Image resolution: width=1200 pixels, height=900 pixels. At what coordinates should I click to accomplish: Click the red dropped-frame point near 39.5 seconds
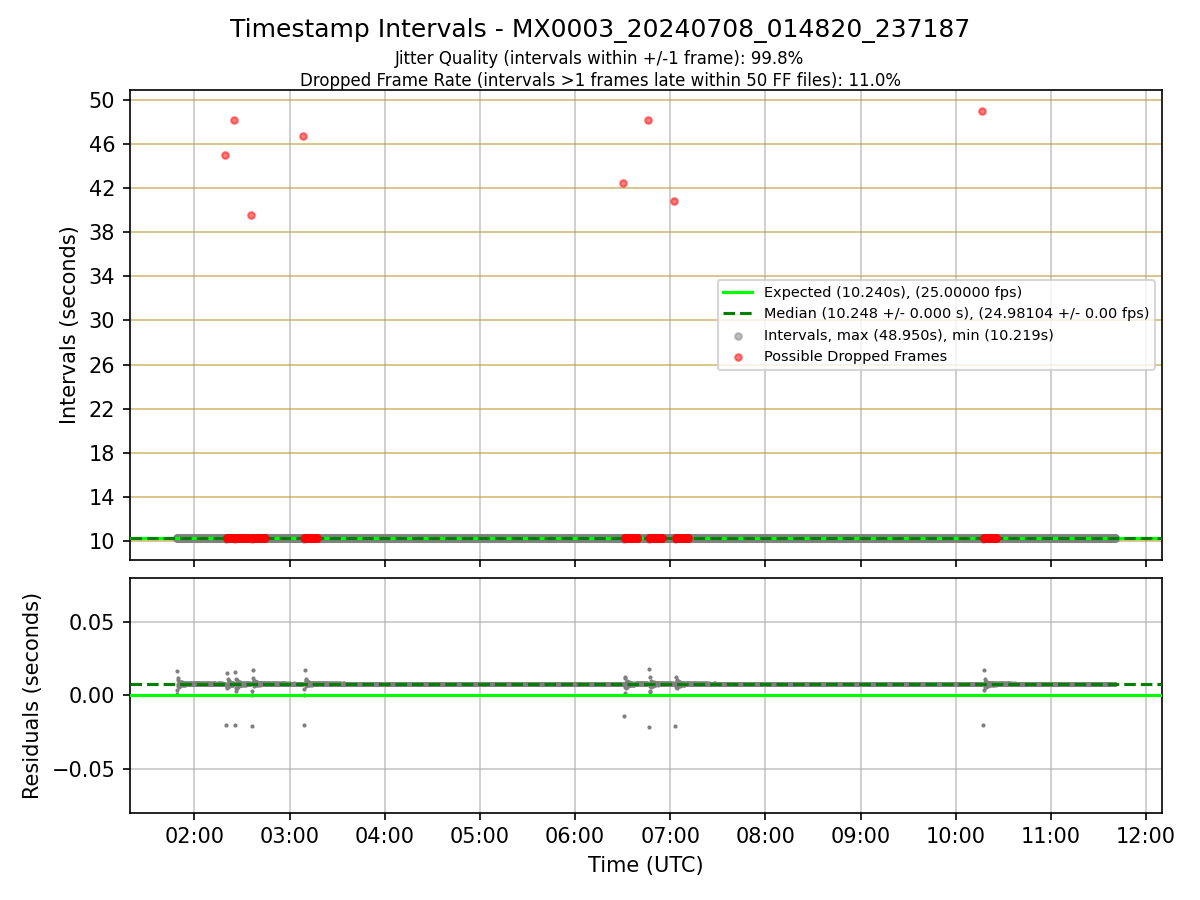coord(251,215)
